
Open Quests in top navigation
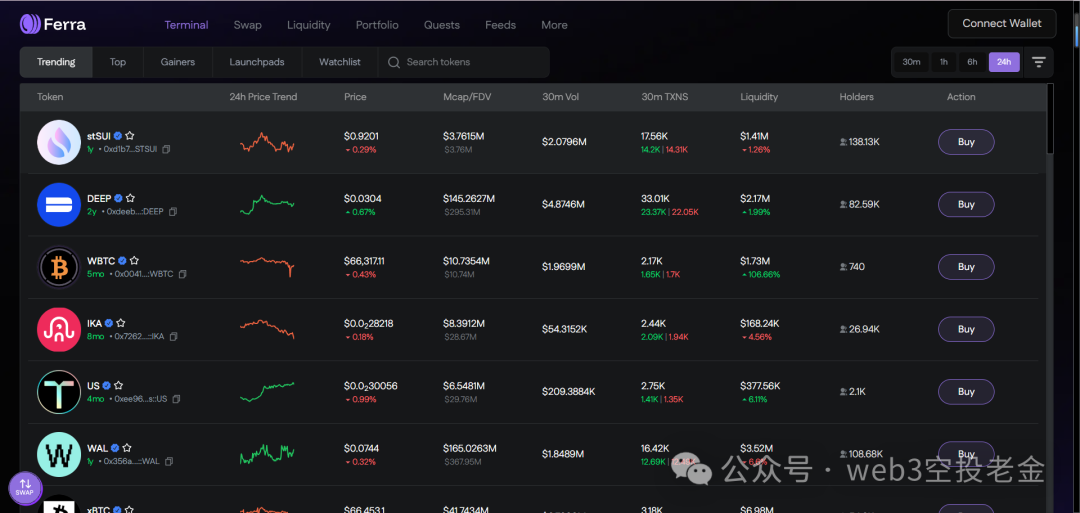(442, 25)
